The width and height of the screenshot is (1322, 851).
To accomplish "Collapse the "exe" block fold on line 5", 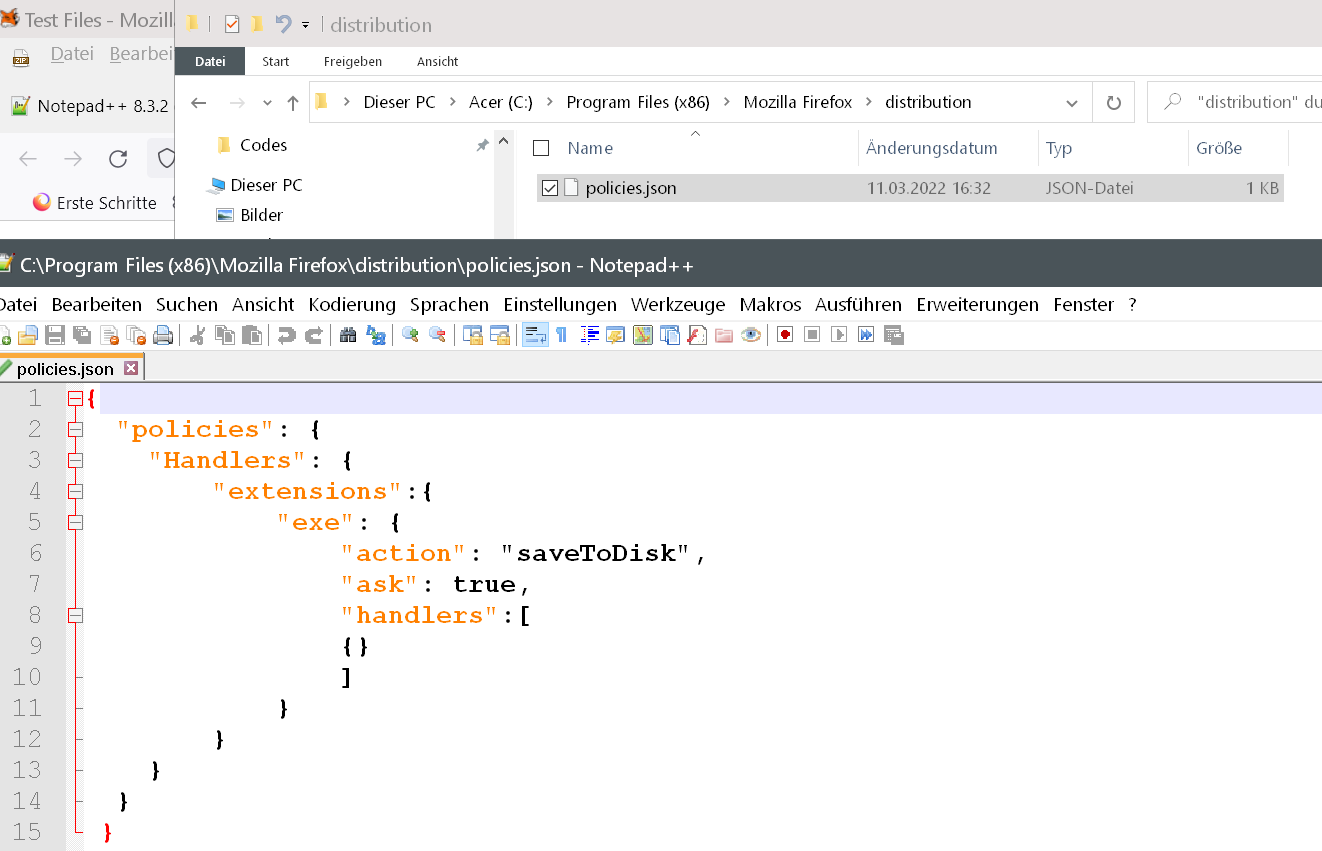I will coord(75,522).
